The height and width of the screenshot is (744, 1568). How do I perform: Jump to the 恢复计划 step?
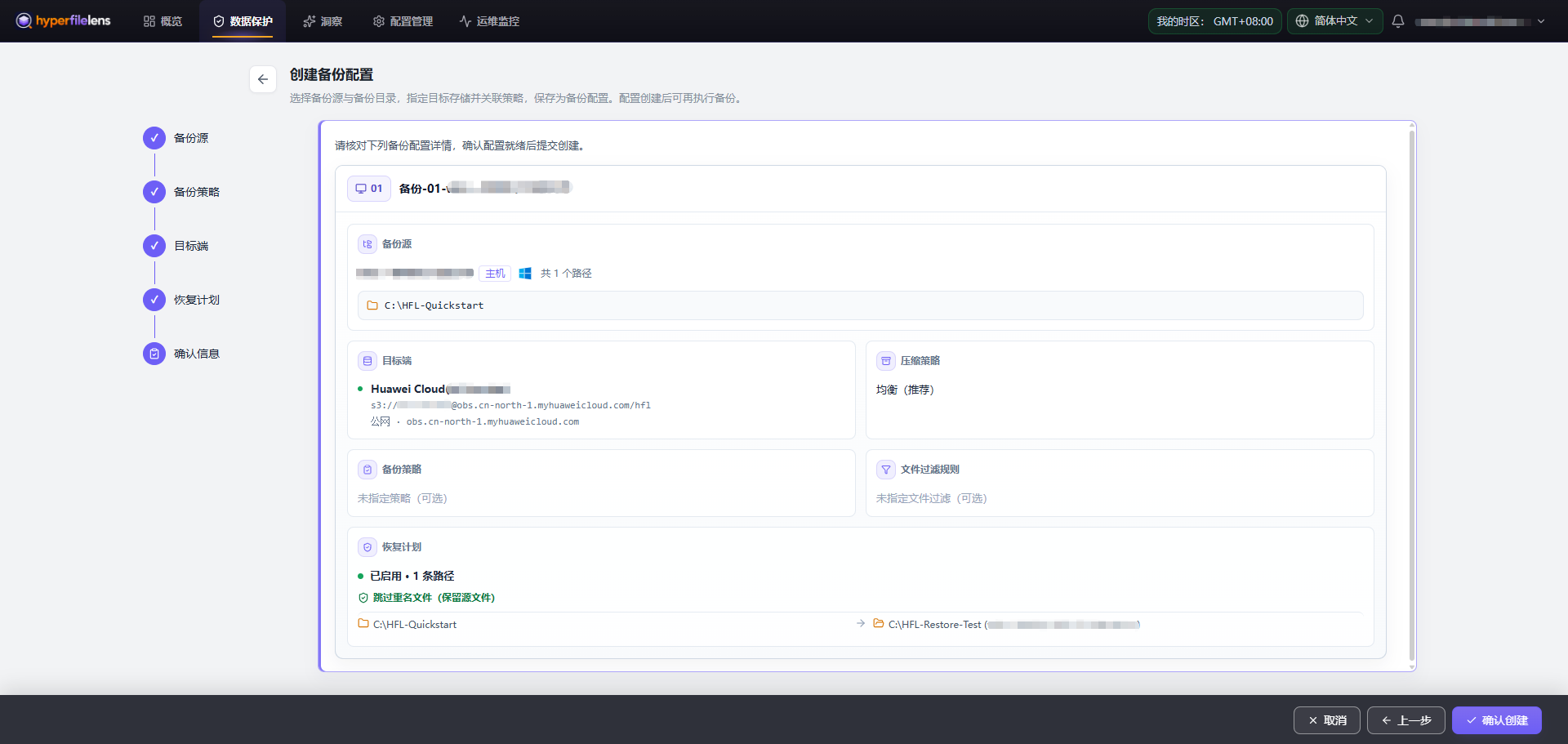tap(181, 300)
